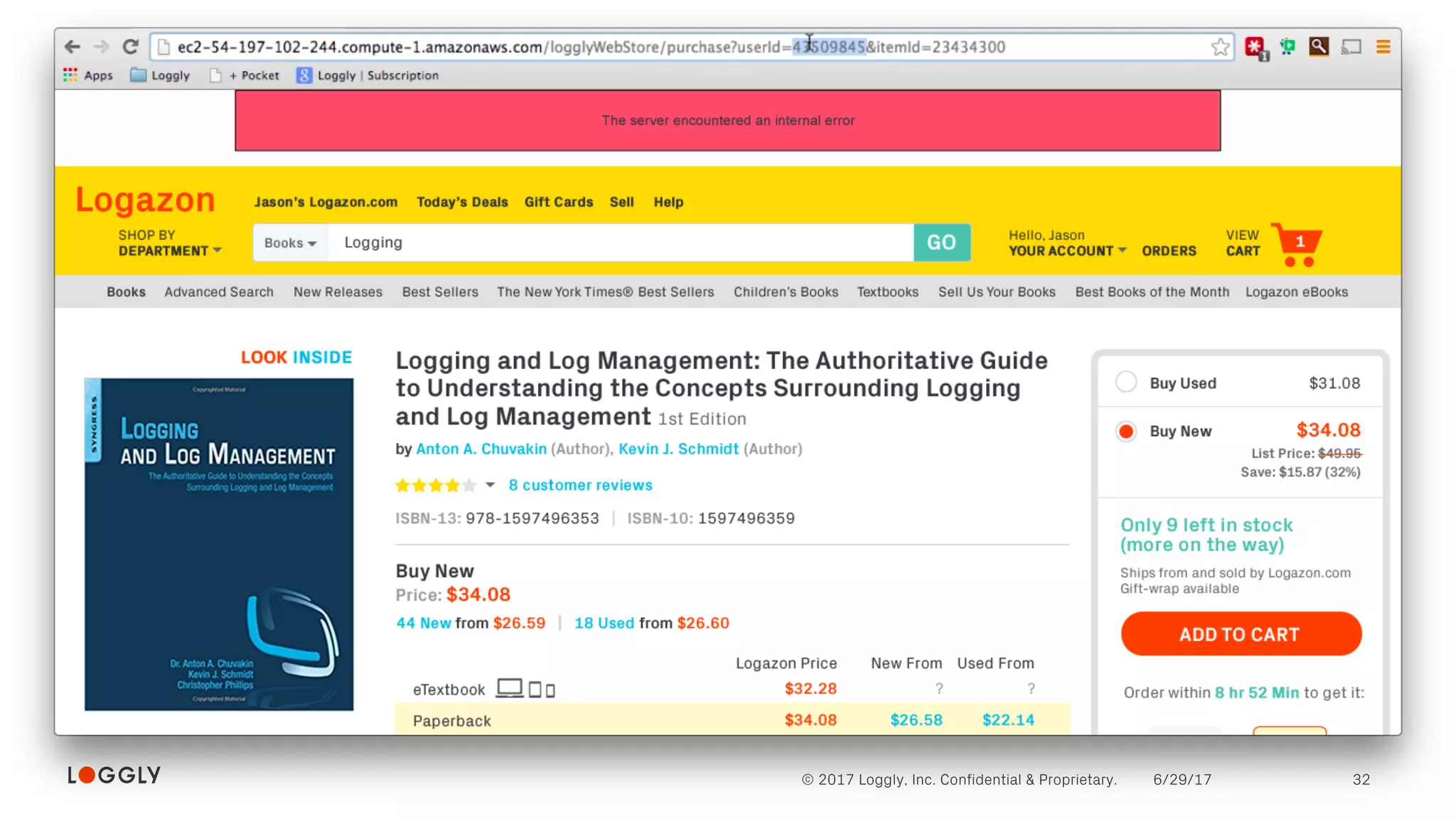Open the Best Sellers tab
This screenshot has width=1456, height=819.
click(x=439, y=291)
